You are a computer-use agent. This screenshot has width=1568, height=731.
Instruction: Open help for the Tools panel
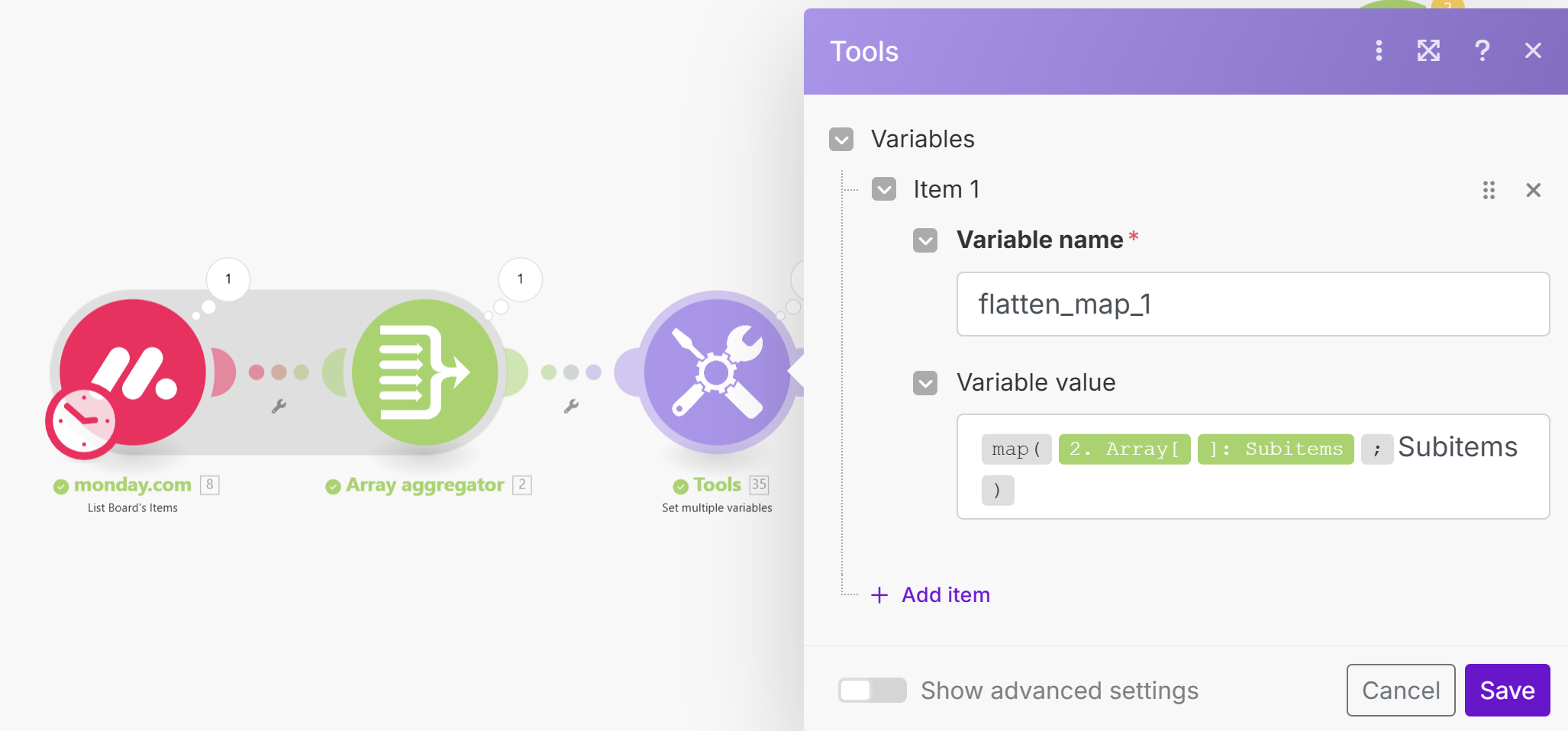(1482, 50)
